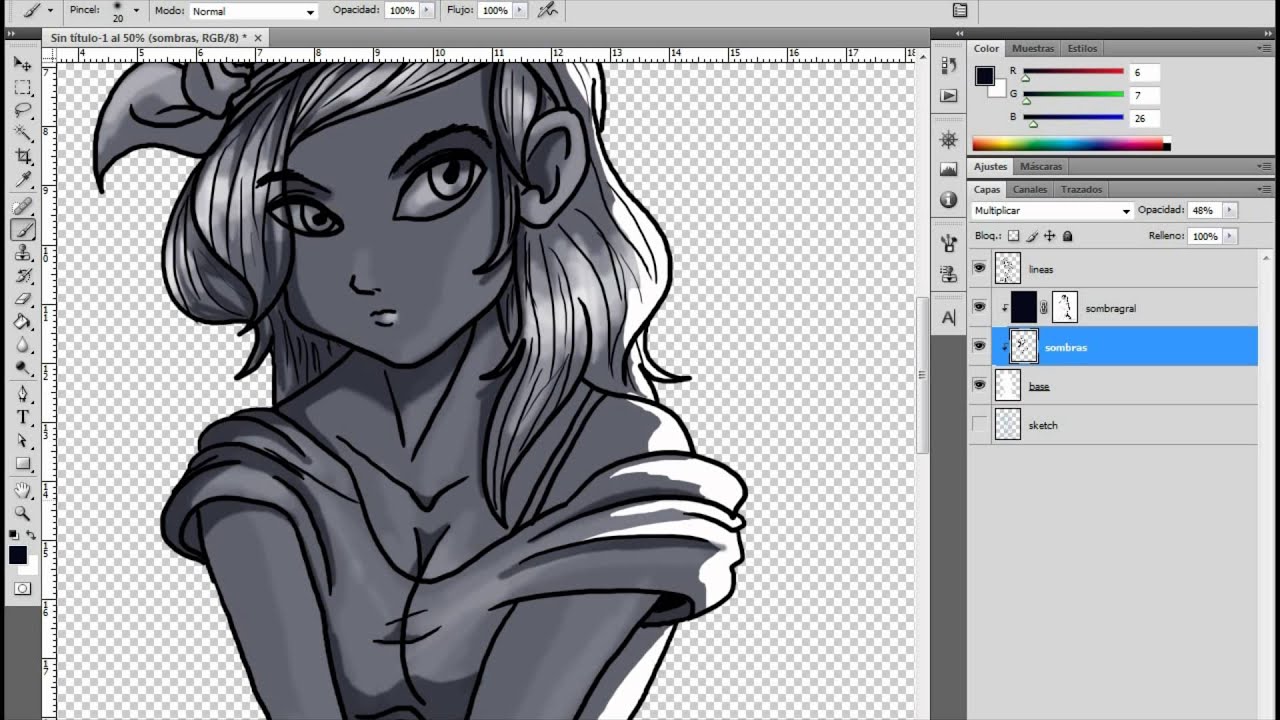Open the Actions panel icon

[x=948, y=96]
